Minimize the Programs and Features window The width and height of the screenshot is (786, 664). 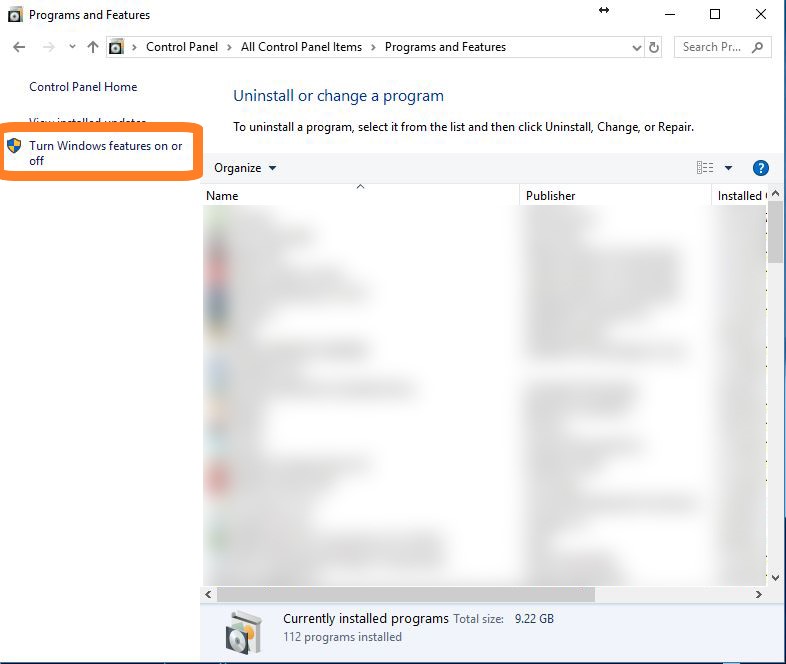(x=670, y=15)
